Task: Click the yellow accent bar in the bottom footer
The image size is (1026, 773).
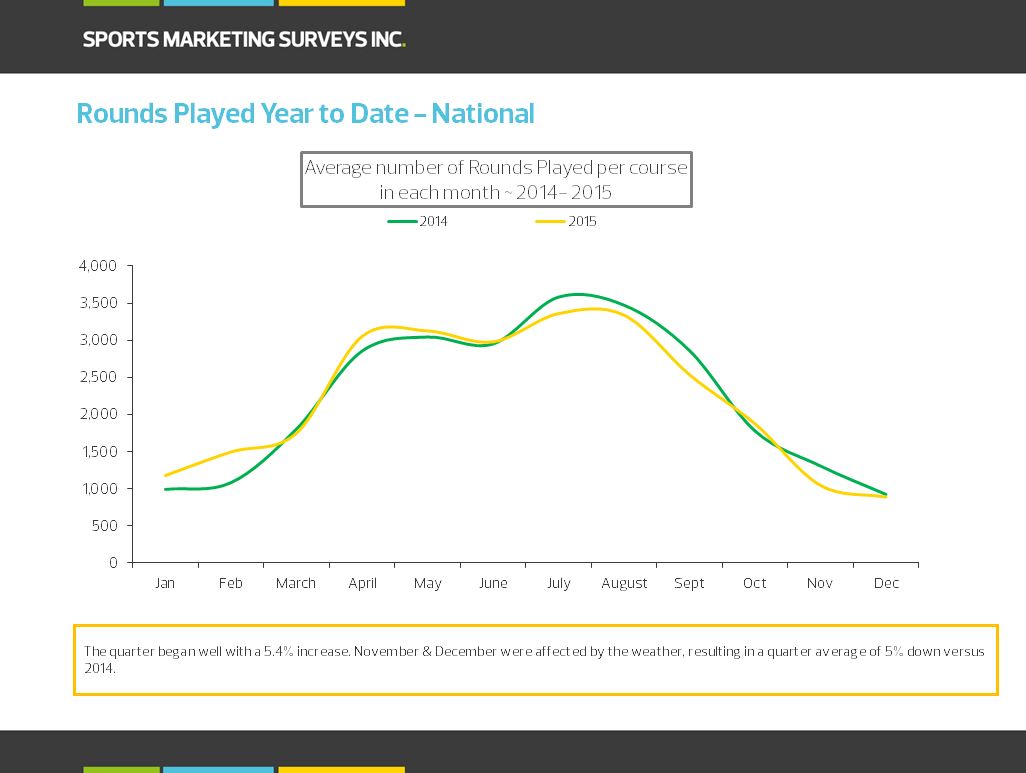Action: pos(341,769)
